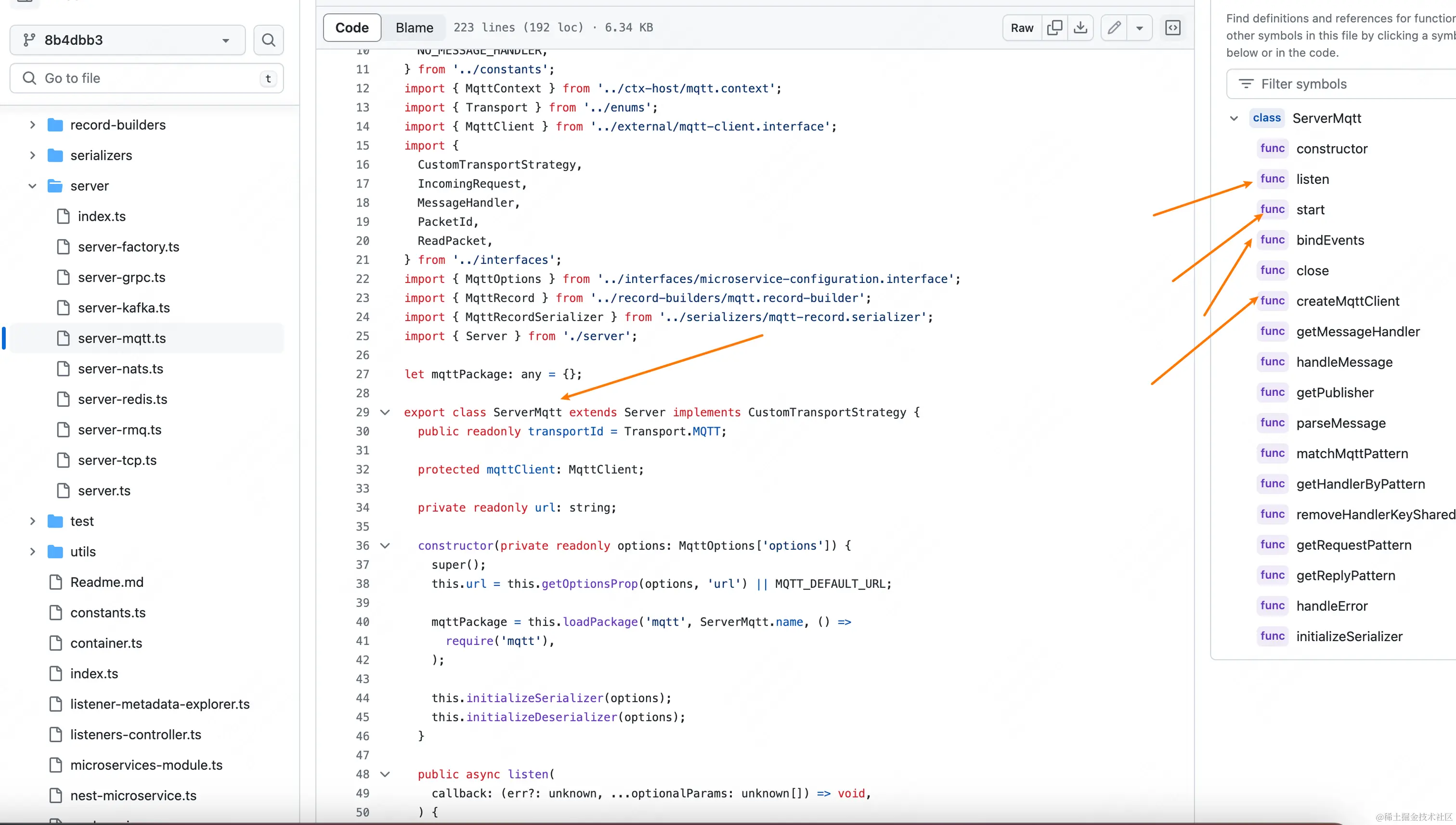Download the raw file icon

tap(1080, 28)
